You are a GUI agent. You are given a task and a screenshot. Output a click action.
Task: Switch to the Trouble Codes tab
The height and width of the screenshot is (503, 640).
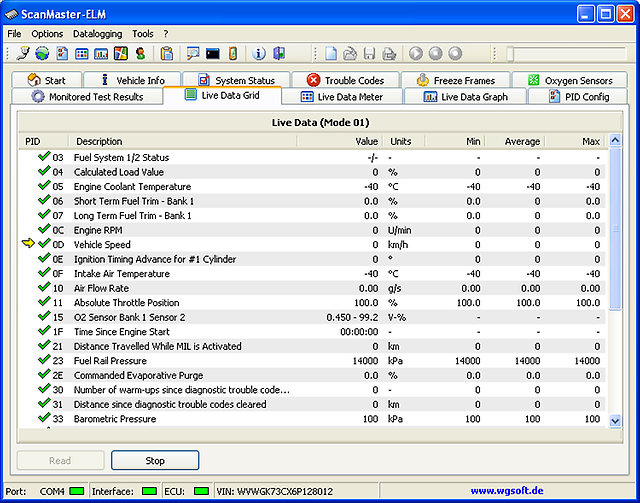346,80
